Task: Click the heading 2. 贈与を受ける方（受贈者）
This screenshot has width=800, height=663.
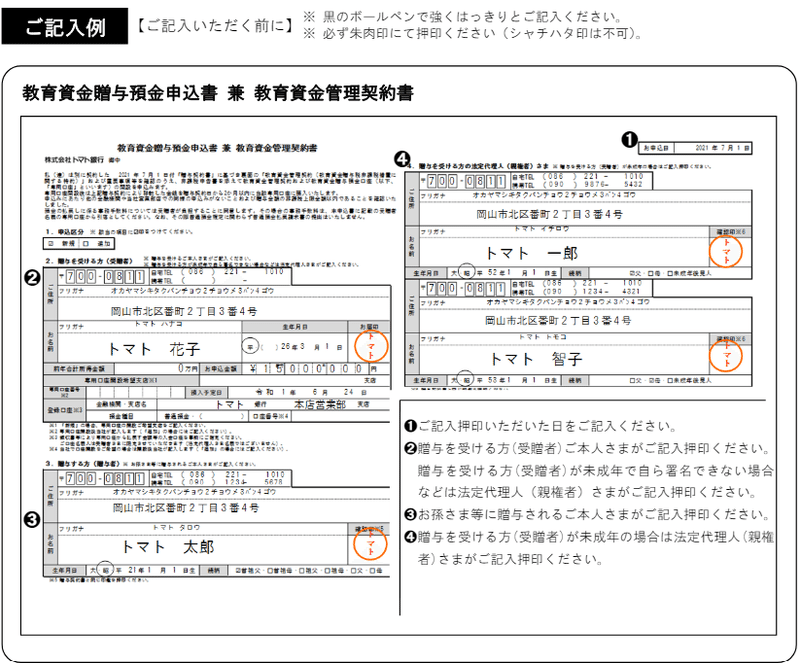Action: pyautogui.click(x=89, y=261)
